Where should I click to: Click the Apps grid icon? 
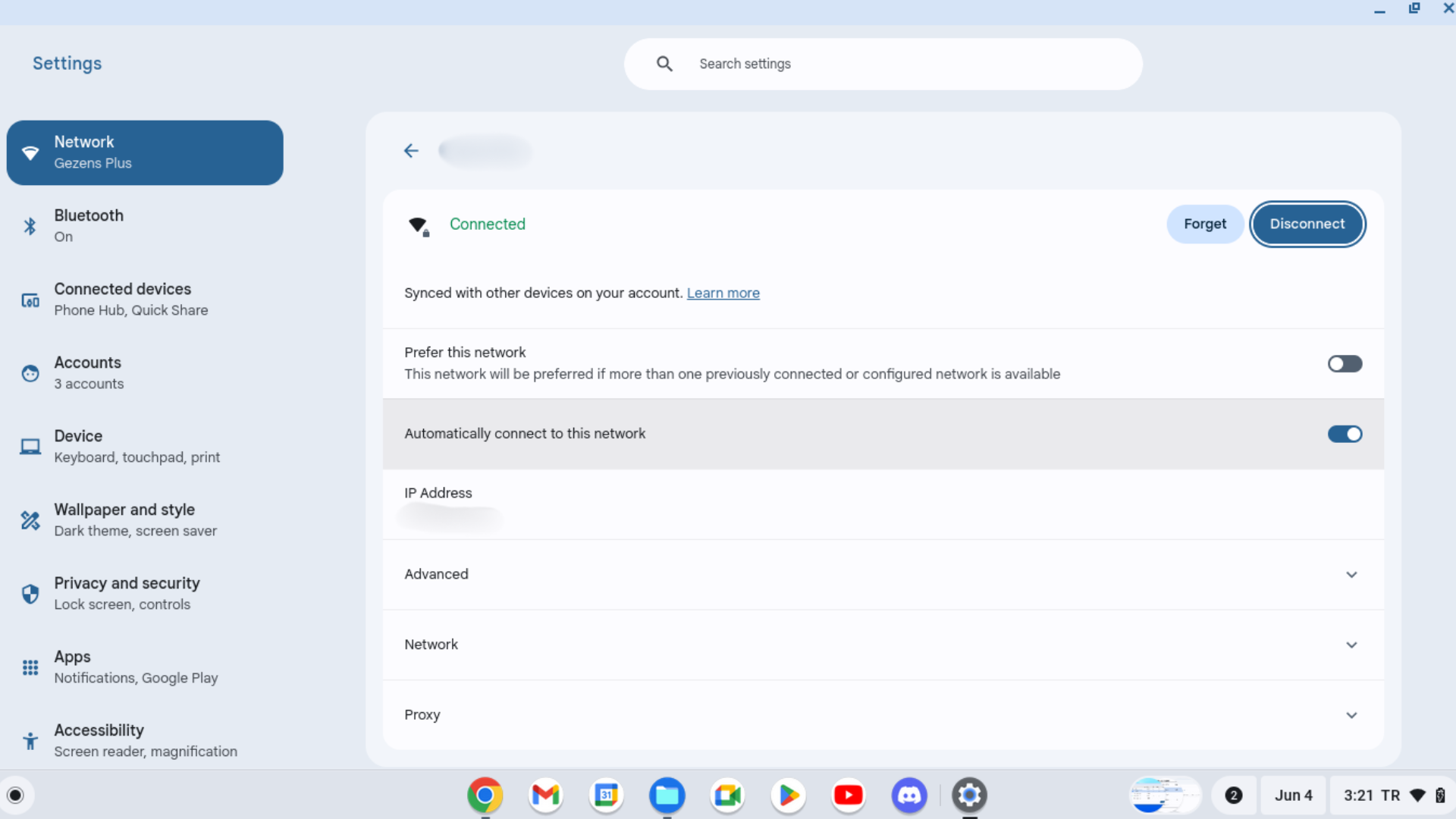pos(30,667)
